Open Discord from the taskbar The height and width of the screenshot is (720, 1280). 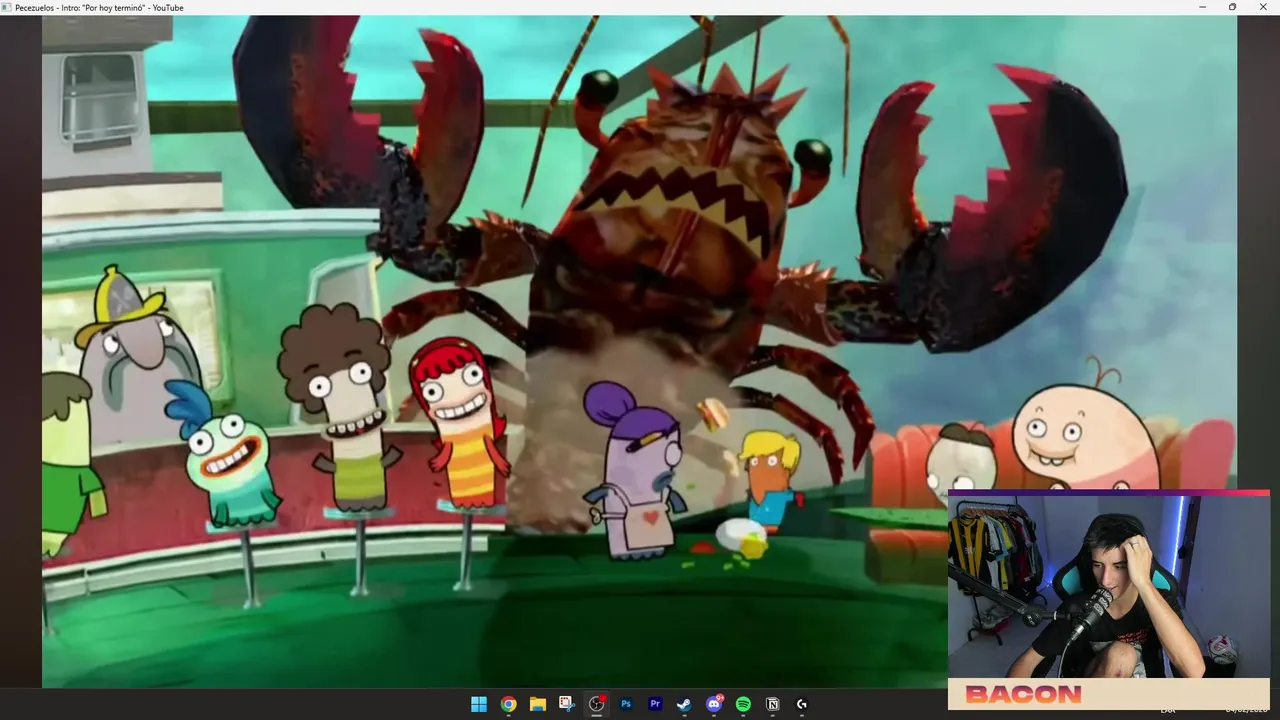point(714,704)
